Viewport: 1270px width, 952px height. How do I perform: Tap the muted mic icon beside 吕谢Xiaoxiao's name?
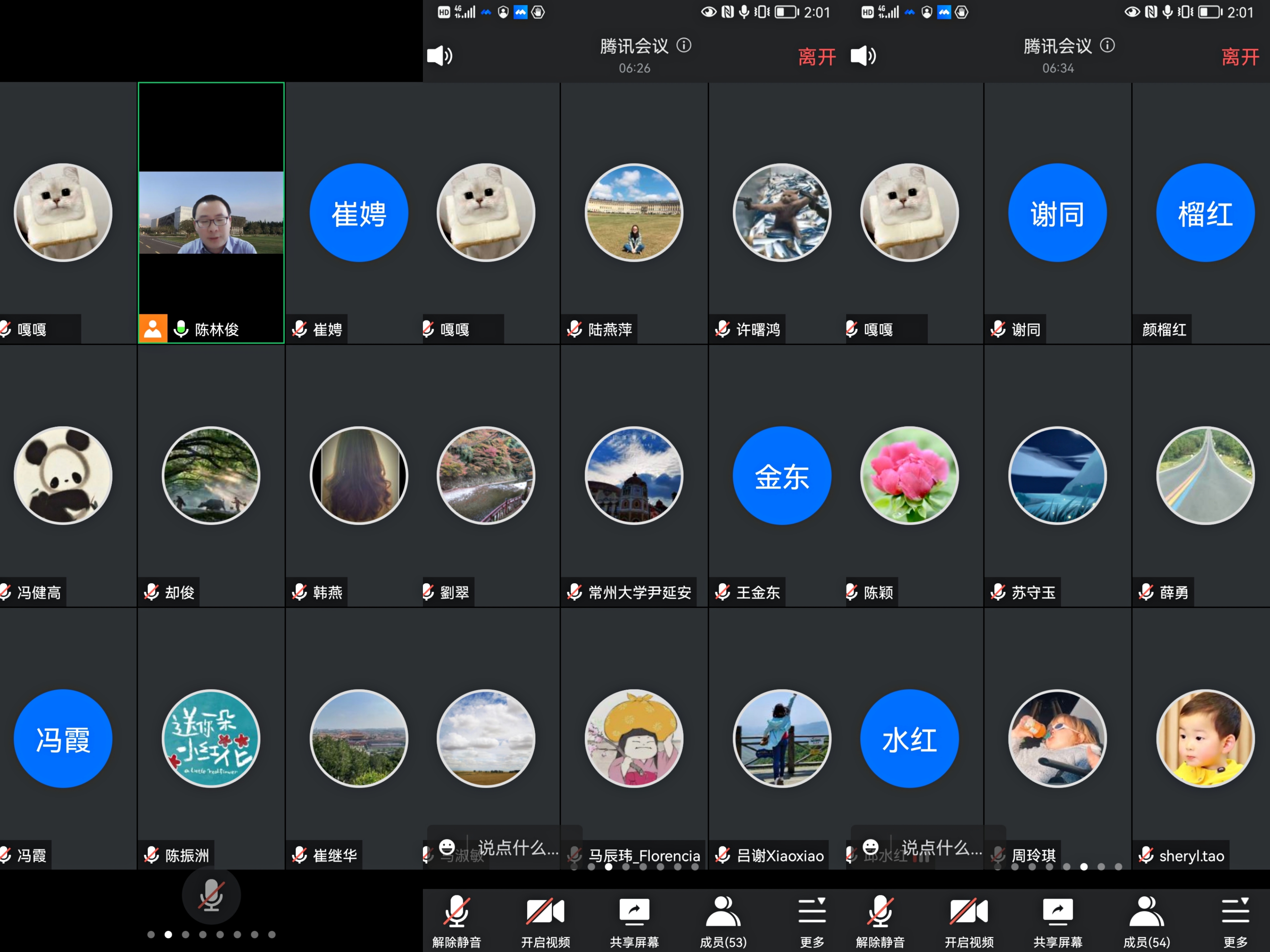(723, 855)
